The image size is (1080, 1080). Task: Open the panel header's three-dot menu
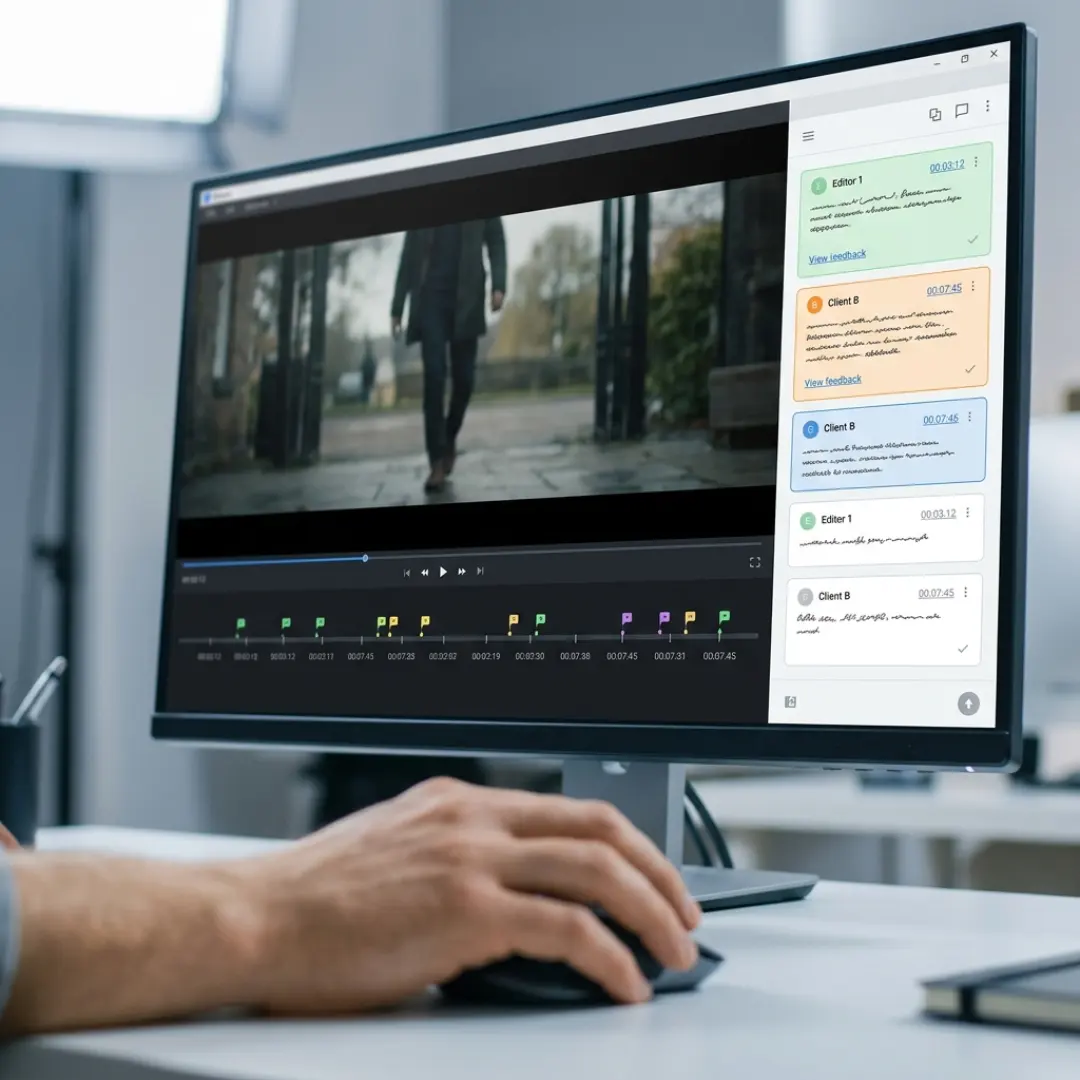(x=988, y=105)
